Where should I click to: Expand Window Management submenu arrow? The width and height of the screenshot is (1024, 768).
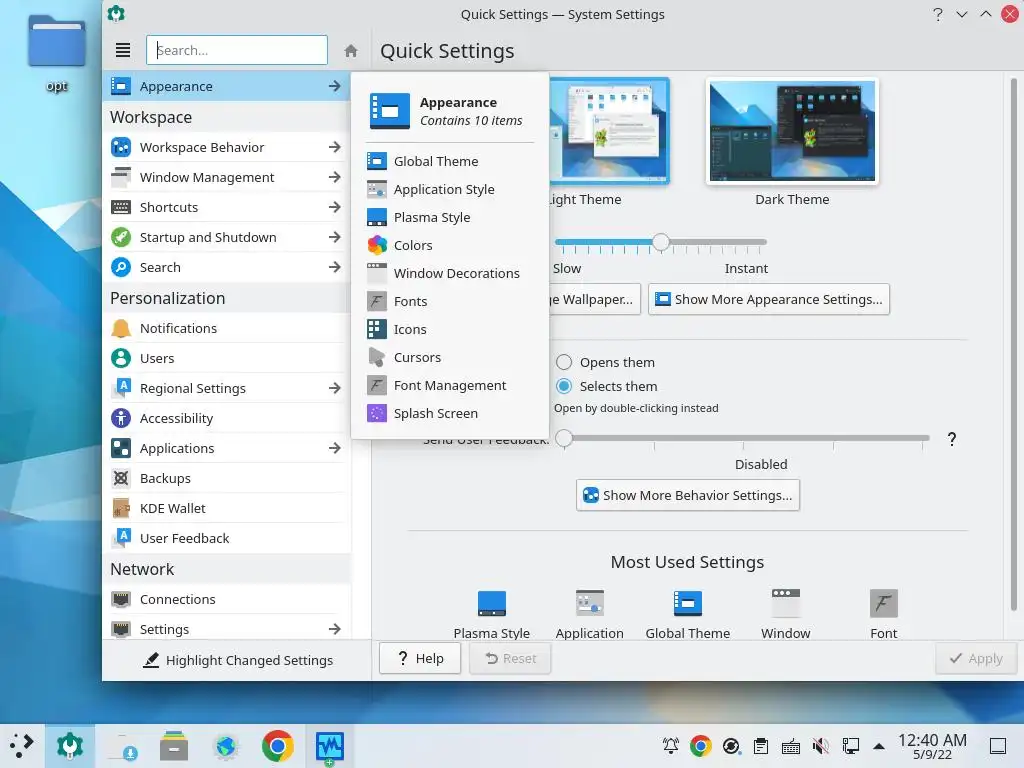click(334, 178)
